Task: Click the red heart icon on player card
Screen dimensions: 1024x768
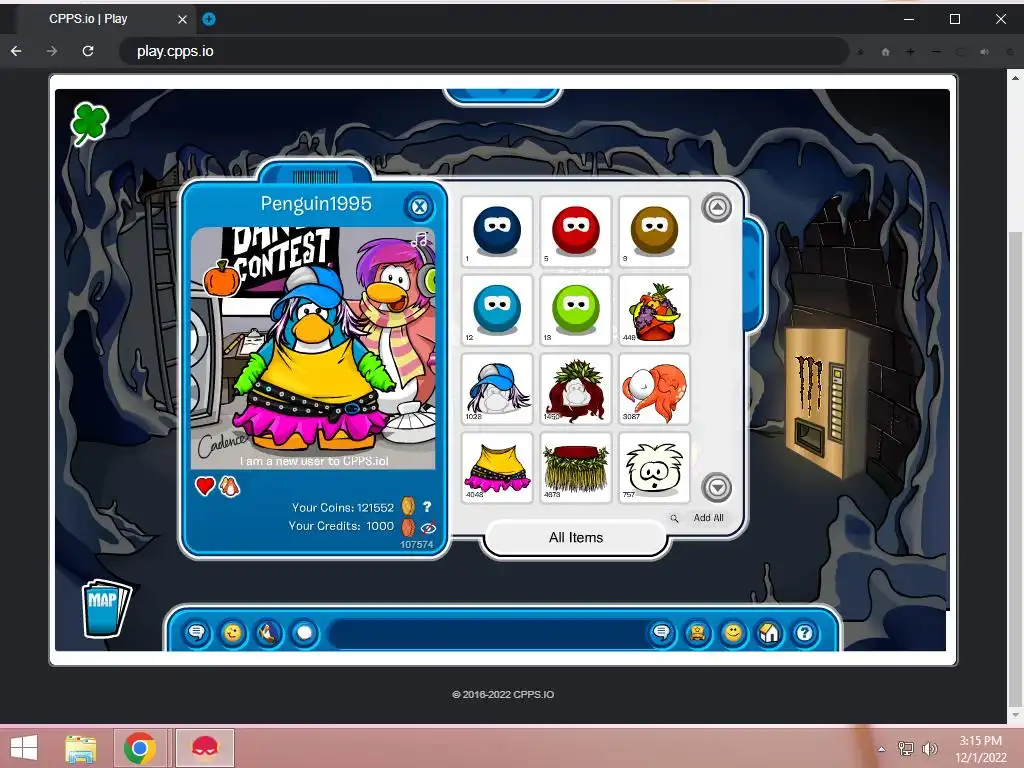Action: coord(205,486)
